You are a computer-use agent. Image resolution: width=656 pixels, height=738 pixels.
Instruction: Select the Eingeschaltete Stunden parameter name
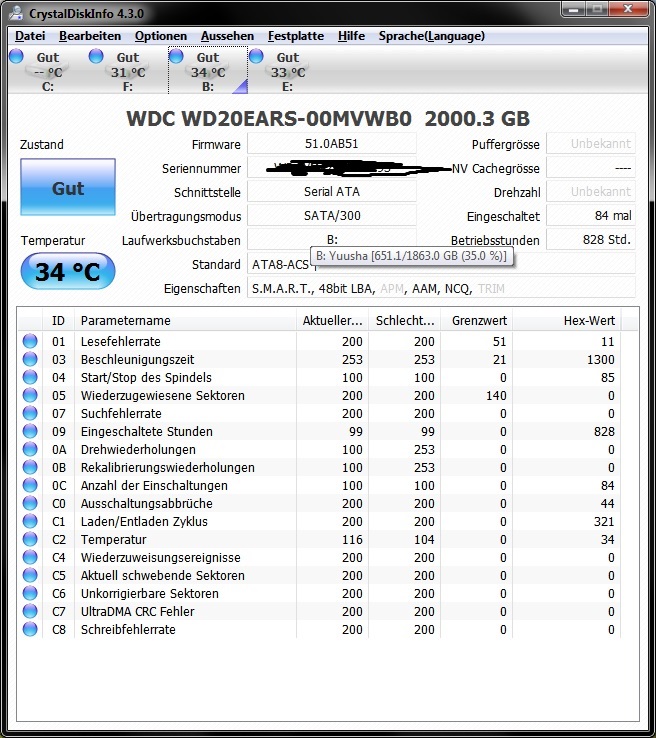[146, 431]
